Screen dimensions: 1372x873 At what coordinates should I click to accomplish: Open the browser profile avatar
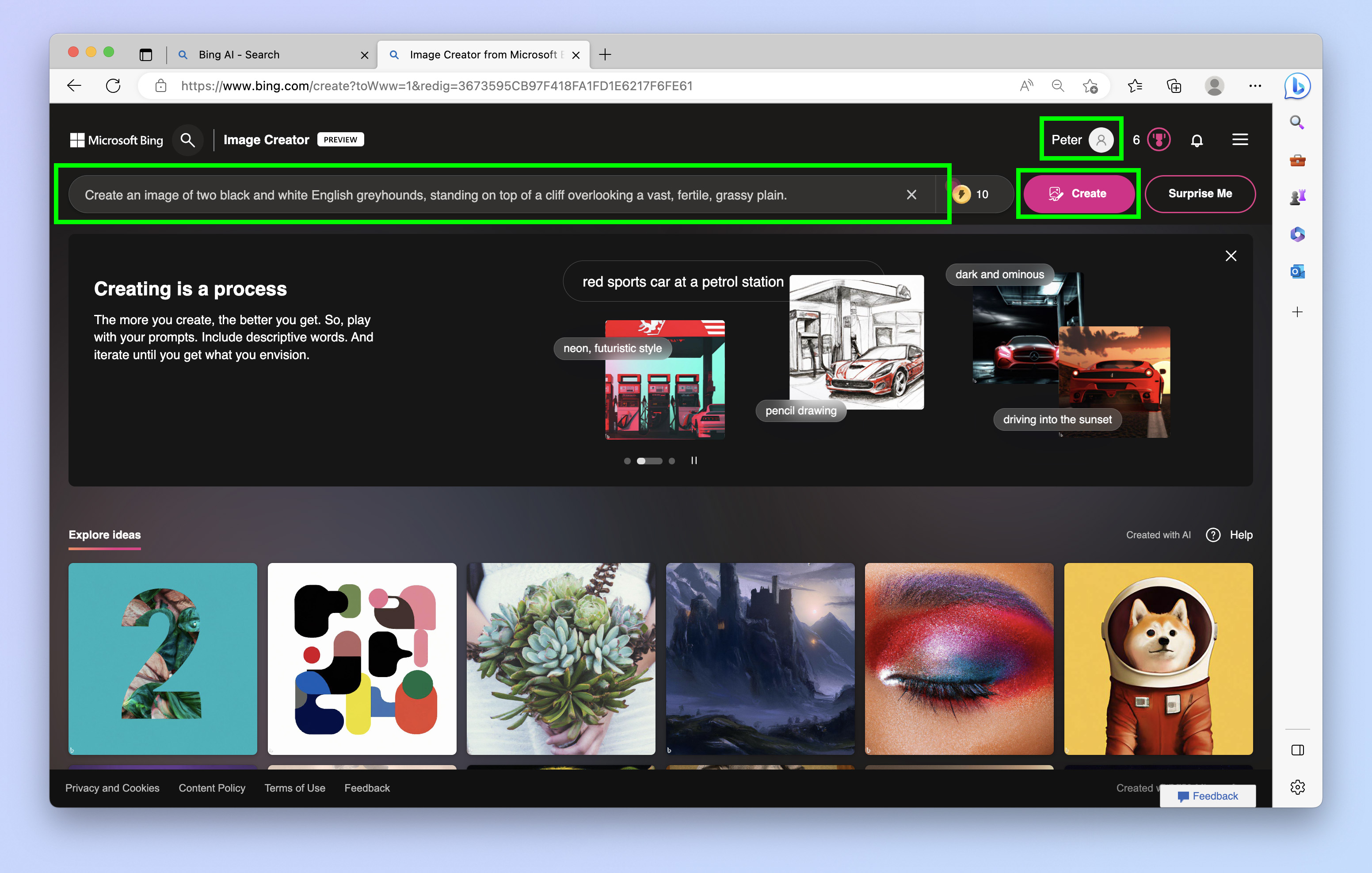coord(1214,86)
